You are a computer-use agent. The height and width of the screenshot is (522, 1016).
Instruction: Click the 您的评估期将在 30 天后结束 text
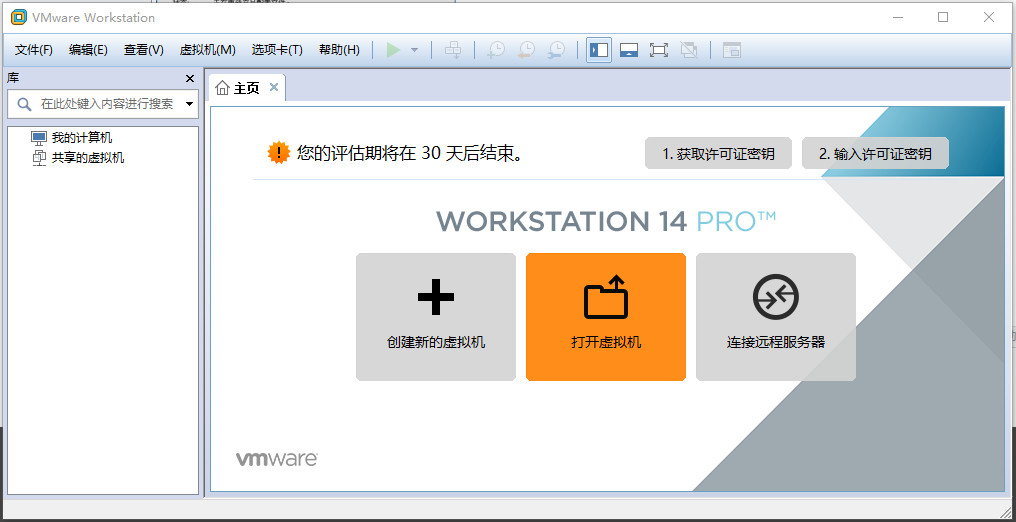pyautogui.click(x=410, y=153)
